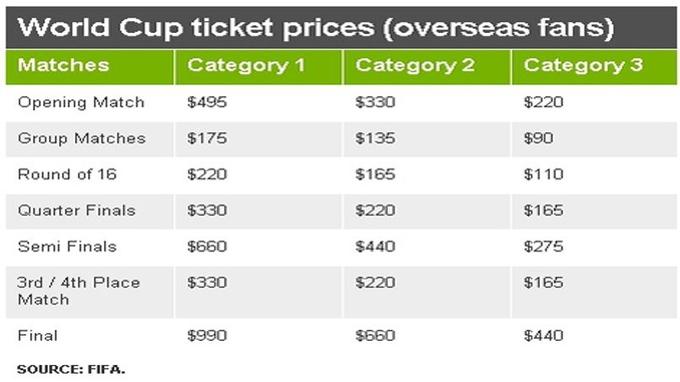Select the $90 Group Matches price
The height and width of the screenshot is (382, 680).
click(x=538, y=138)
